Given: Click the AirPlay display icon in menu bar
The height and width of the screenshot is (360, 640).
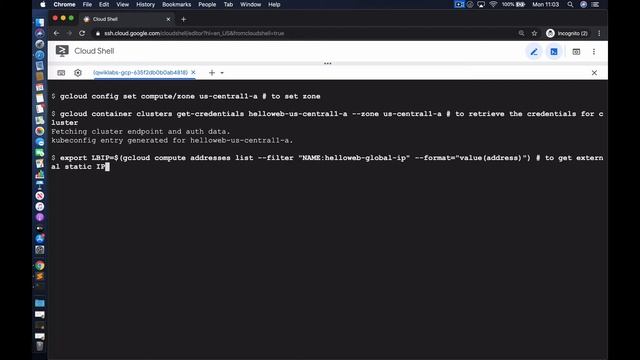Looking at the screenshot, I should (481, 4).
